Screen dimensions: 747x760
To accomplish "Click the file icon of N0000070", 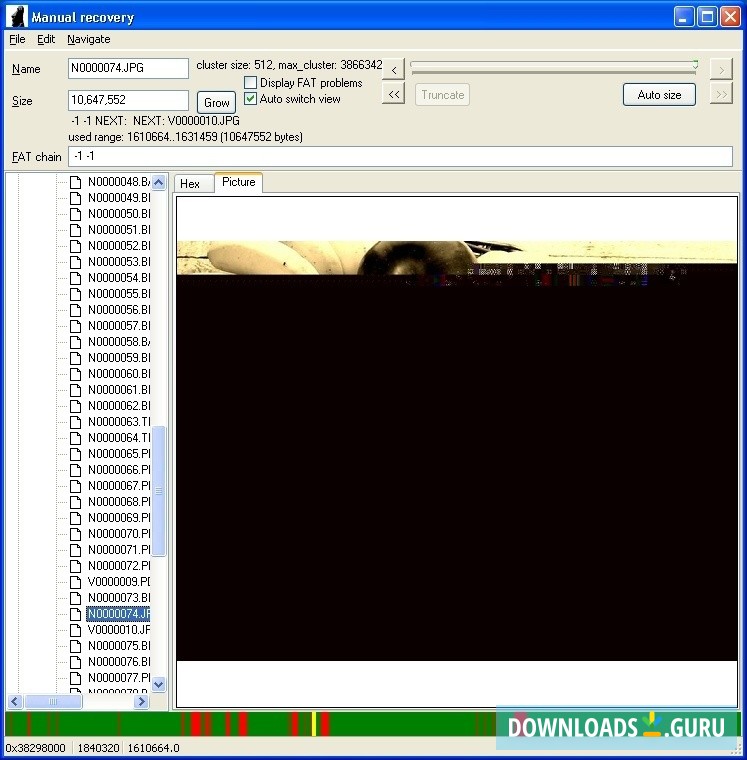I will (75, 534).
